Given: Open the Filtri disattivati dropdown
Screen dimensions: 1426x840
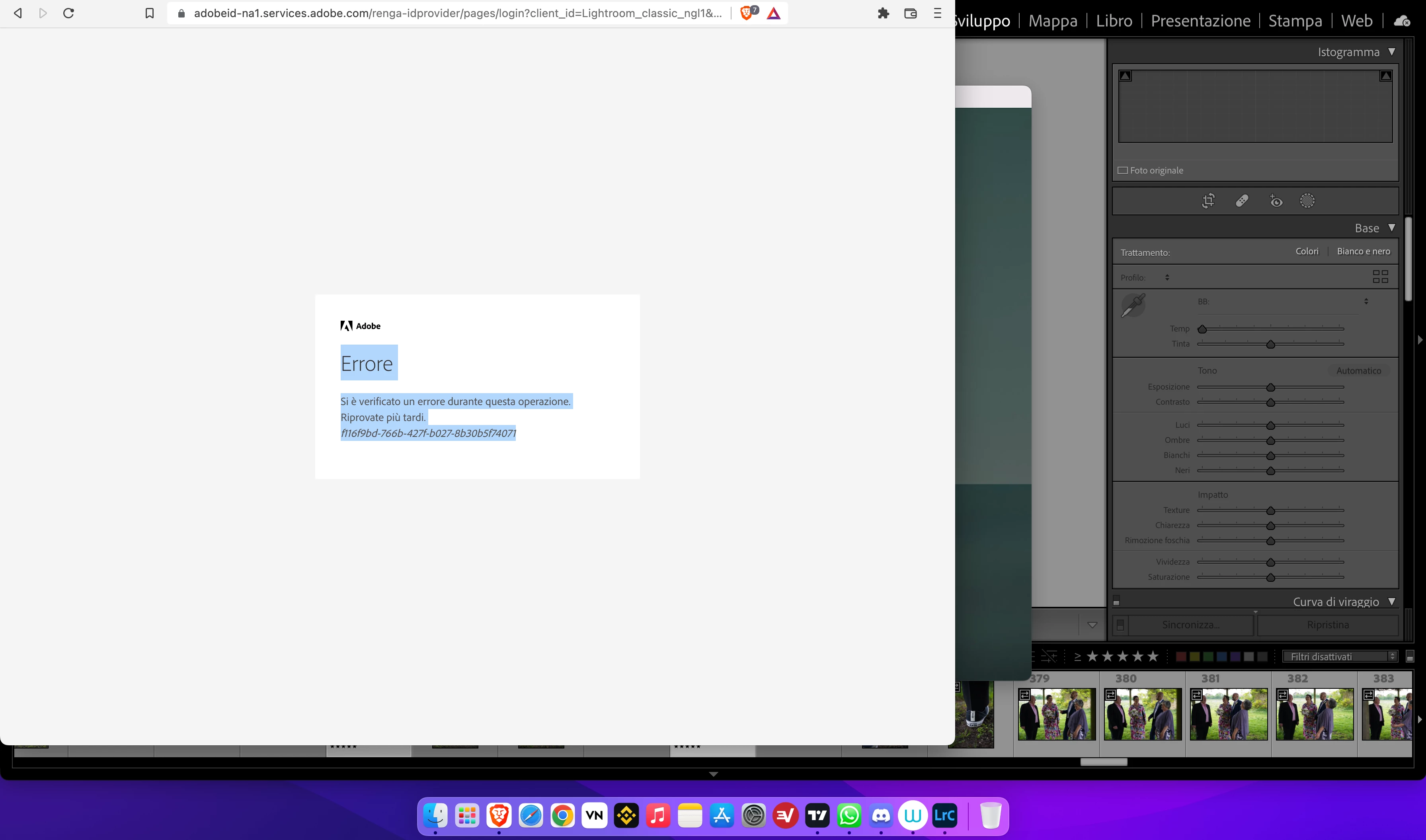Looking at the screenshot, I should pyautogui.click(x=1339, y=657).
